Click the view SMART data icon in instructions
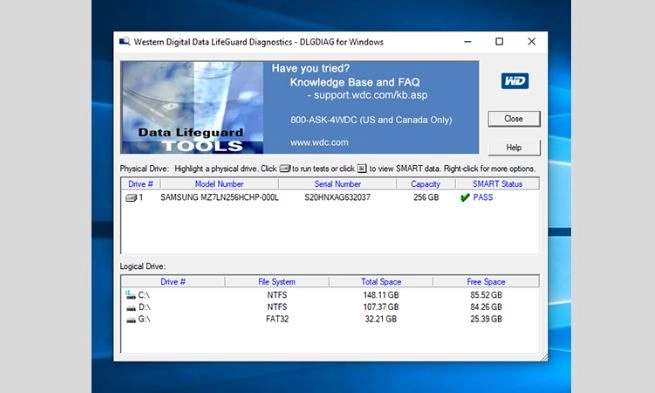Viewport: 655px width, 393px height. [362, 168]
